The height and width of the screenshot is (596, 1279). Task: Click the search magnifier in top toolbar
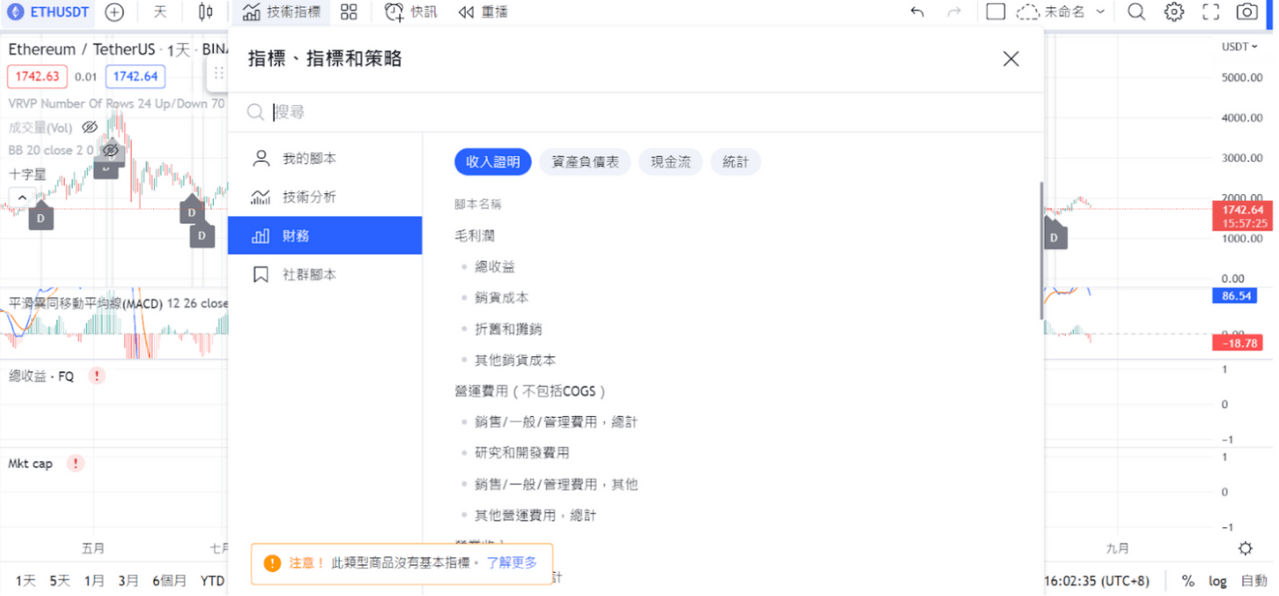1136,12
